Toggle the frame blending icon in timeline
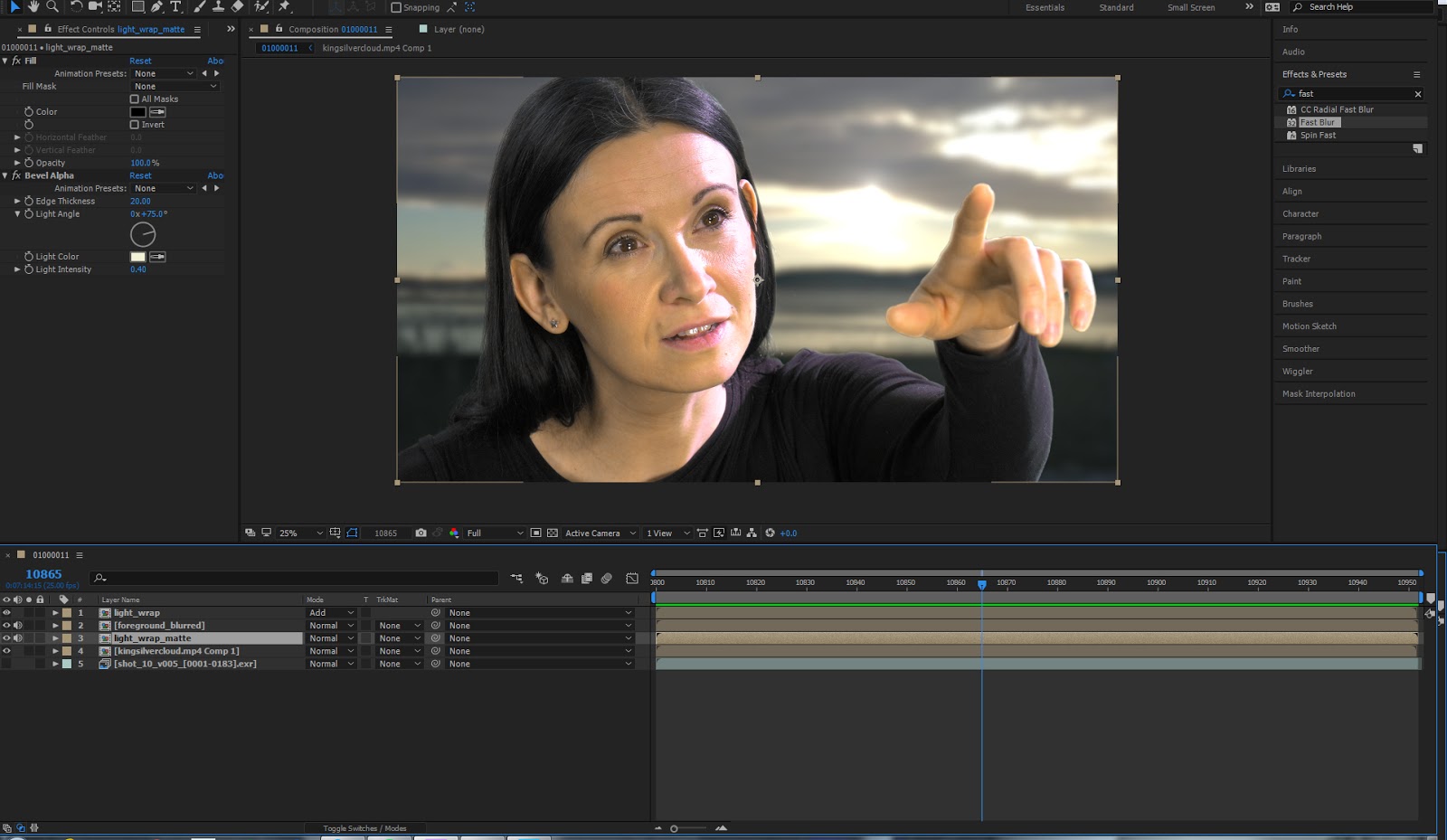 [587, 579]
